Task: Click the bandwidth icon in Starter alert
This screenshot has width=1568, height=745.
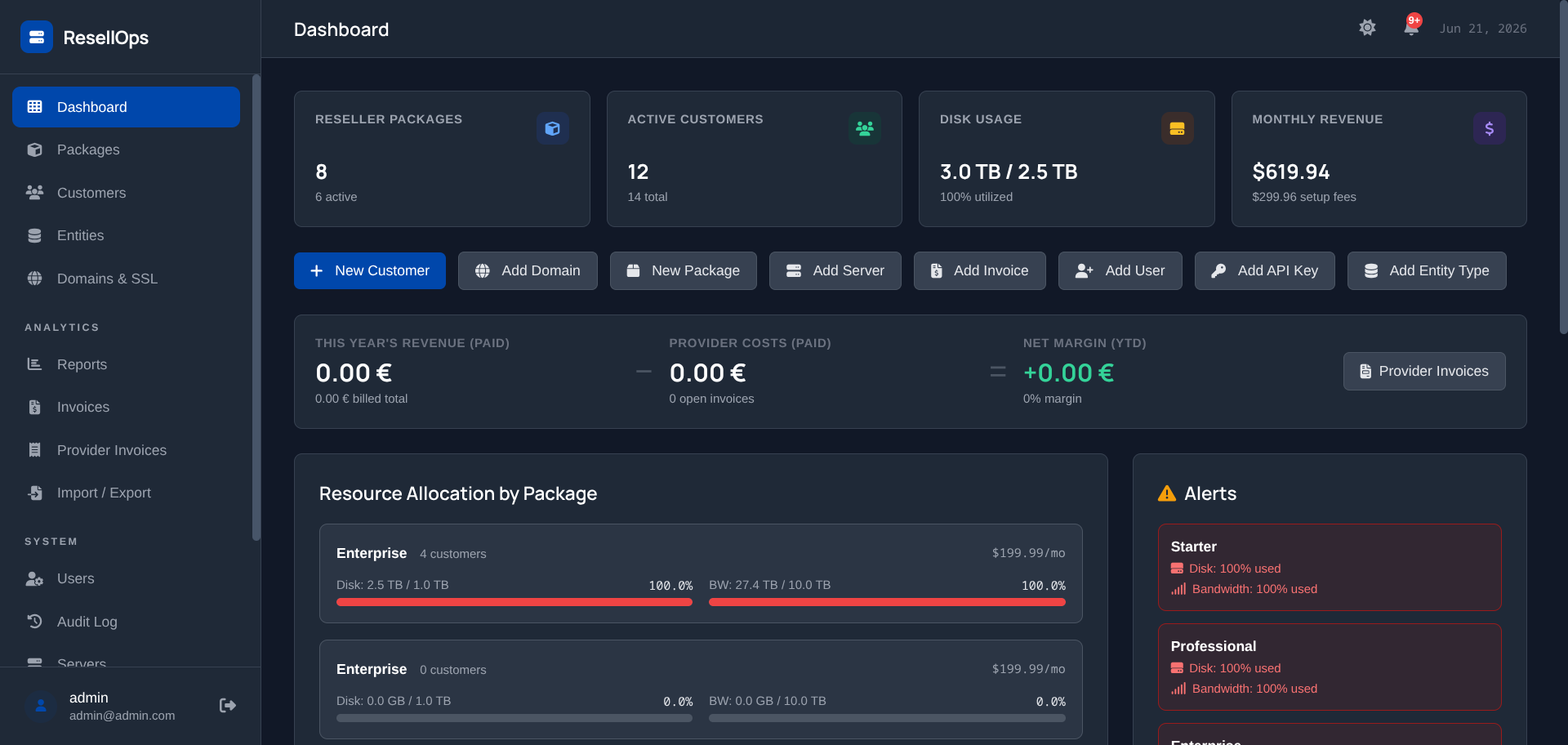Action: 1178,589
